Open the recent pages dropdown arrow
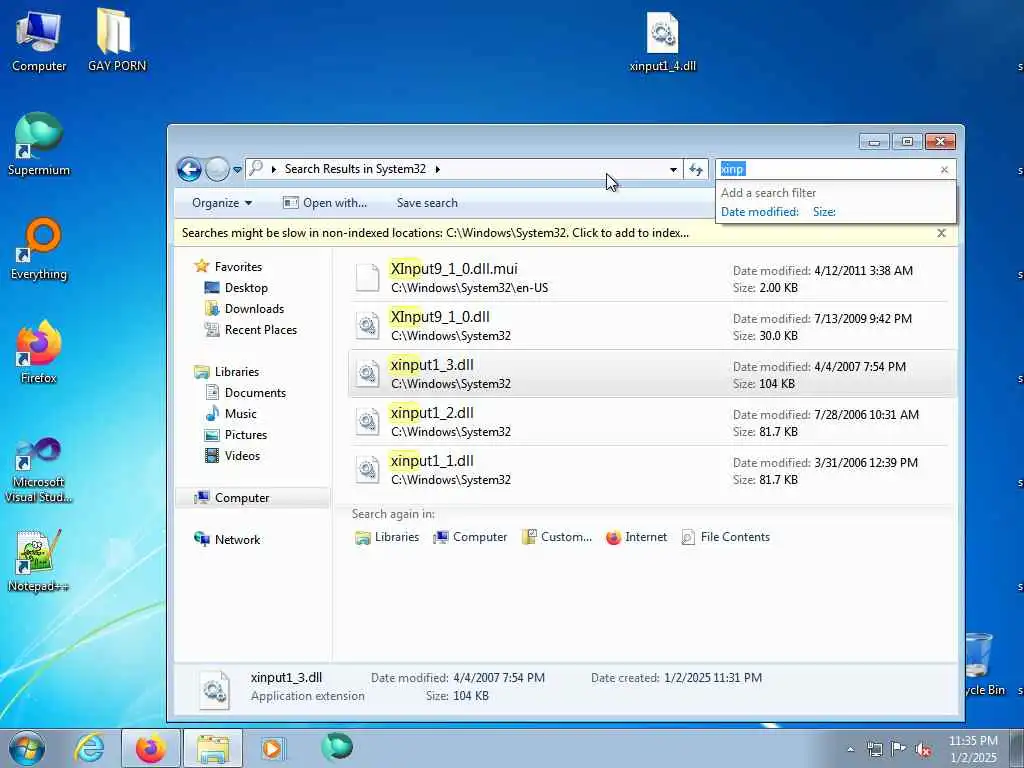Viewport: 1024px width, 768px height. 237,170
